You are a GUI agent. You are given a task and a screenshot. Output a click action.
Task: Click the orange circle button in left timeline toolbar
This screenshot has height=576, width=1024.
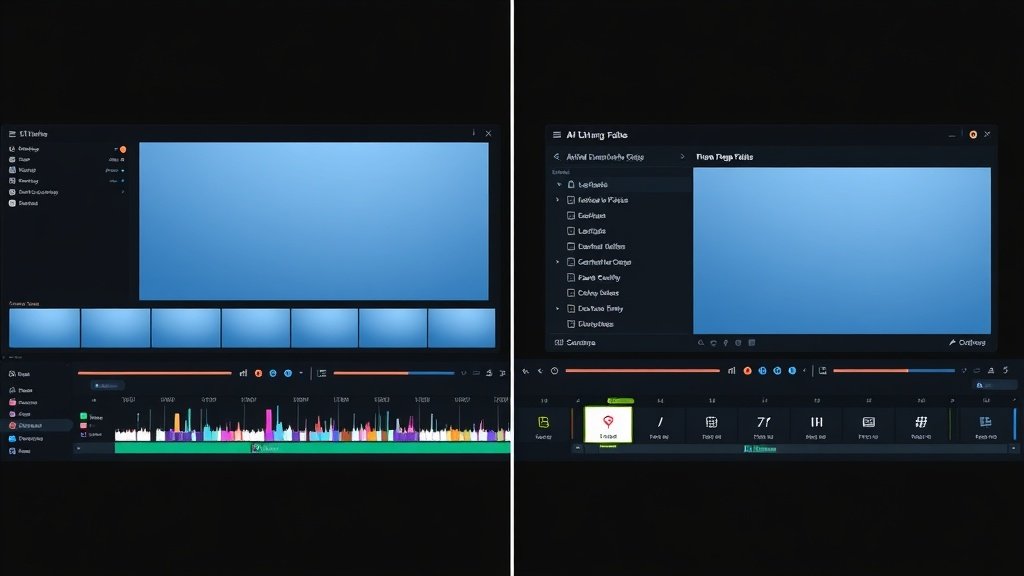pyautogui.click(x=259, y=373)
